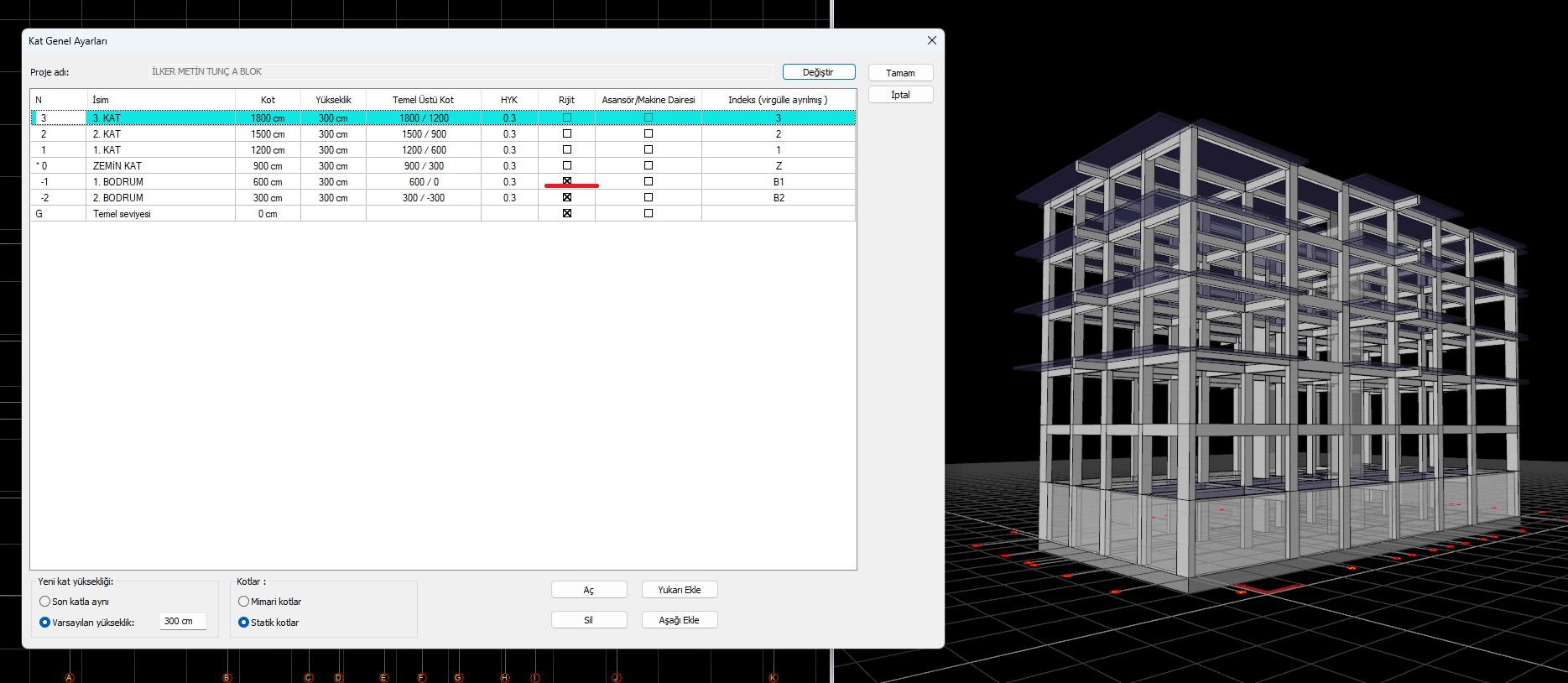
Task: Click the İsim column header
Action: pyautogui.click(x=161, y=100)
